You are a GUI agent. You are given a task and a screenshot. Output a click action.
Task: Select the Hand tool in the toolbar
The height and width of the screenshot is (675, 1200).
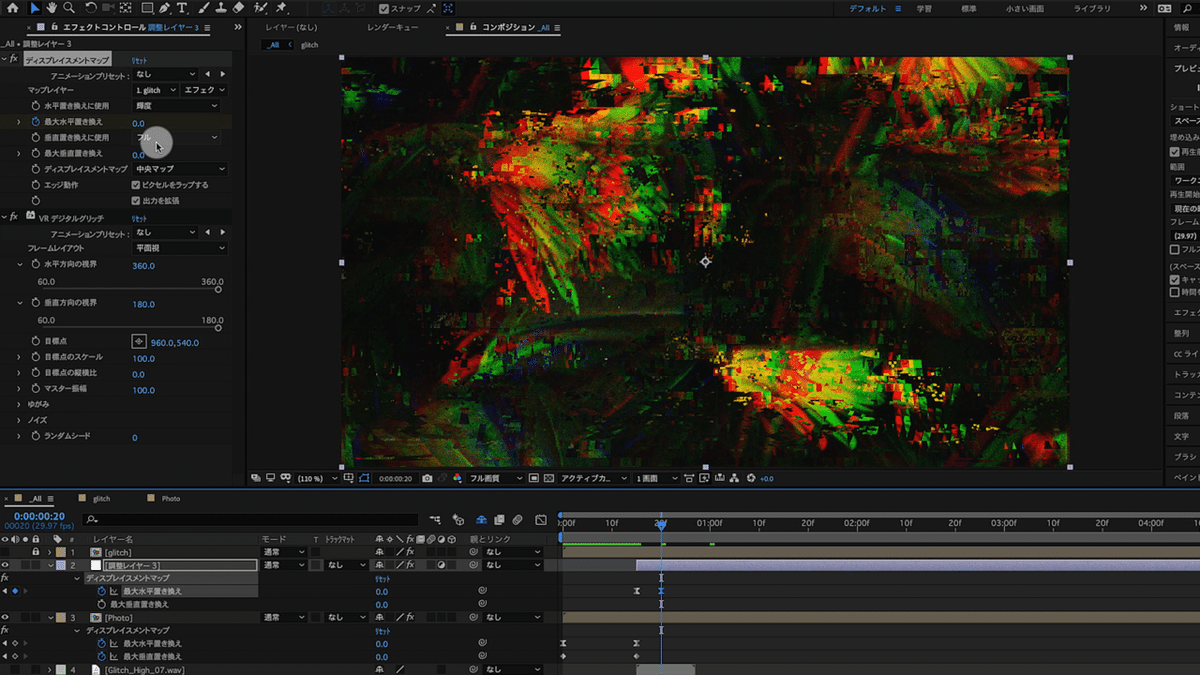(x=52, y=7)
